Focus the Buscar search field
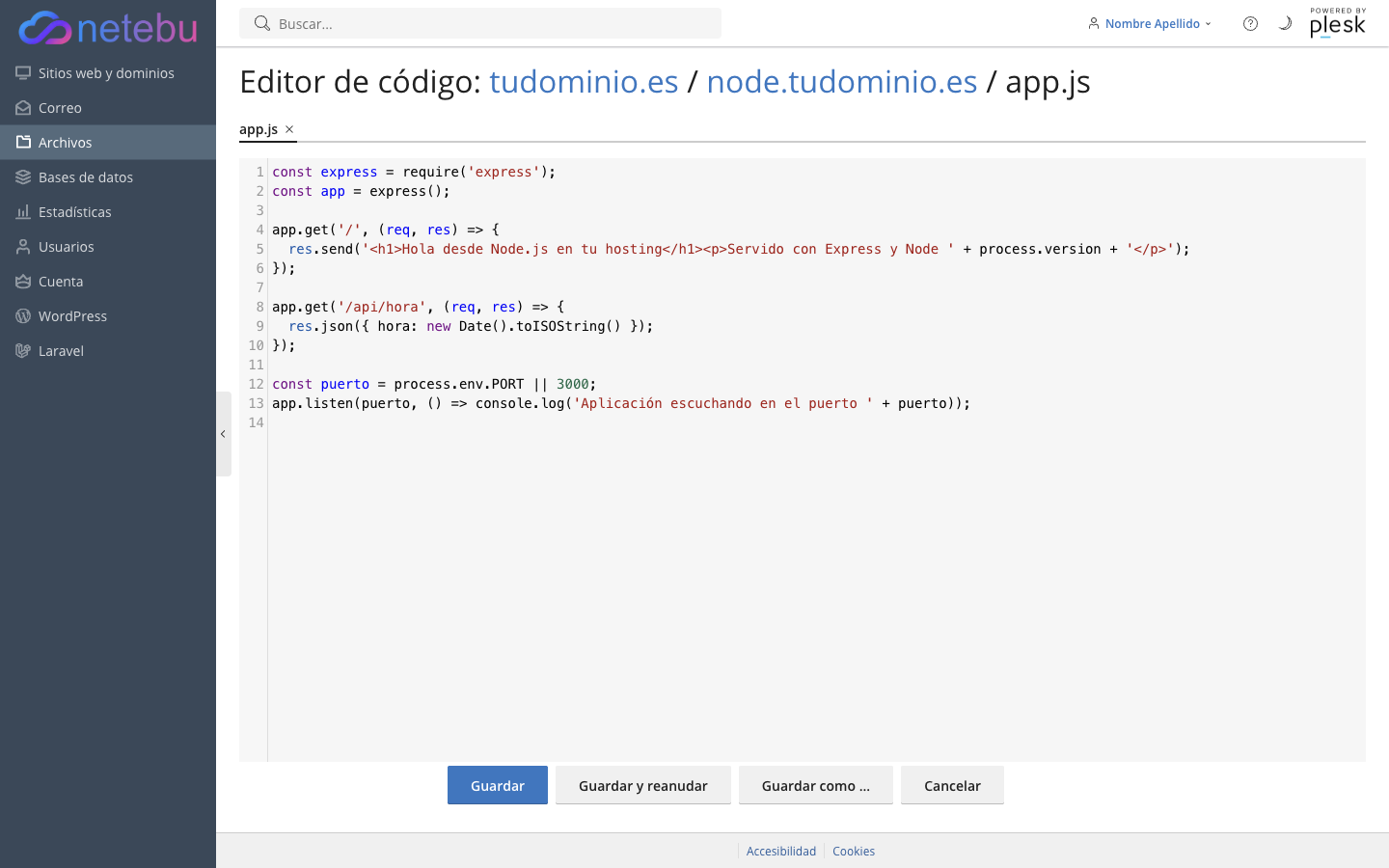 [480, 23]
